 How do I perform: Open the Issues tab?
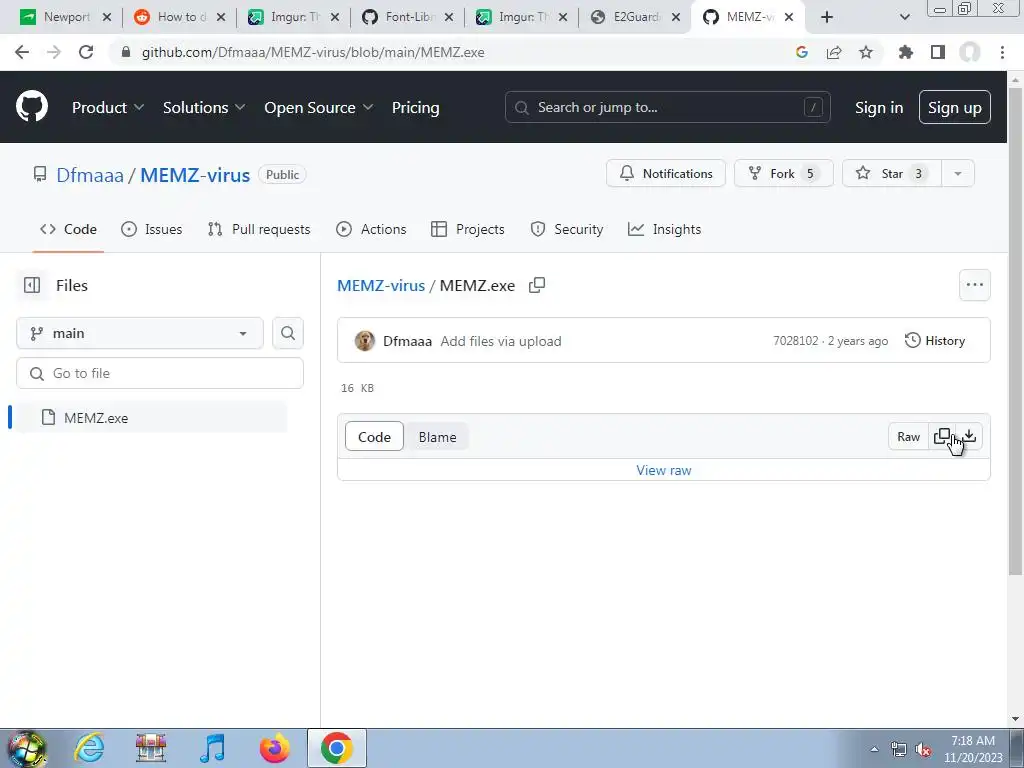pos(152,229)
